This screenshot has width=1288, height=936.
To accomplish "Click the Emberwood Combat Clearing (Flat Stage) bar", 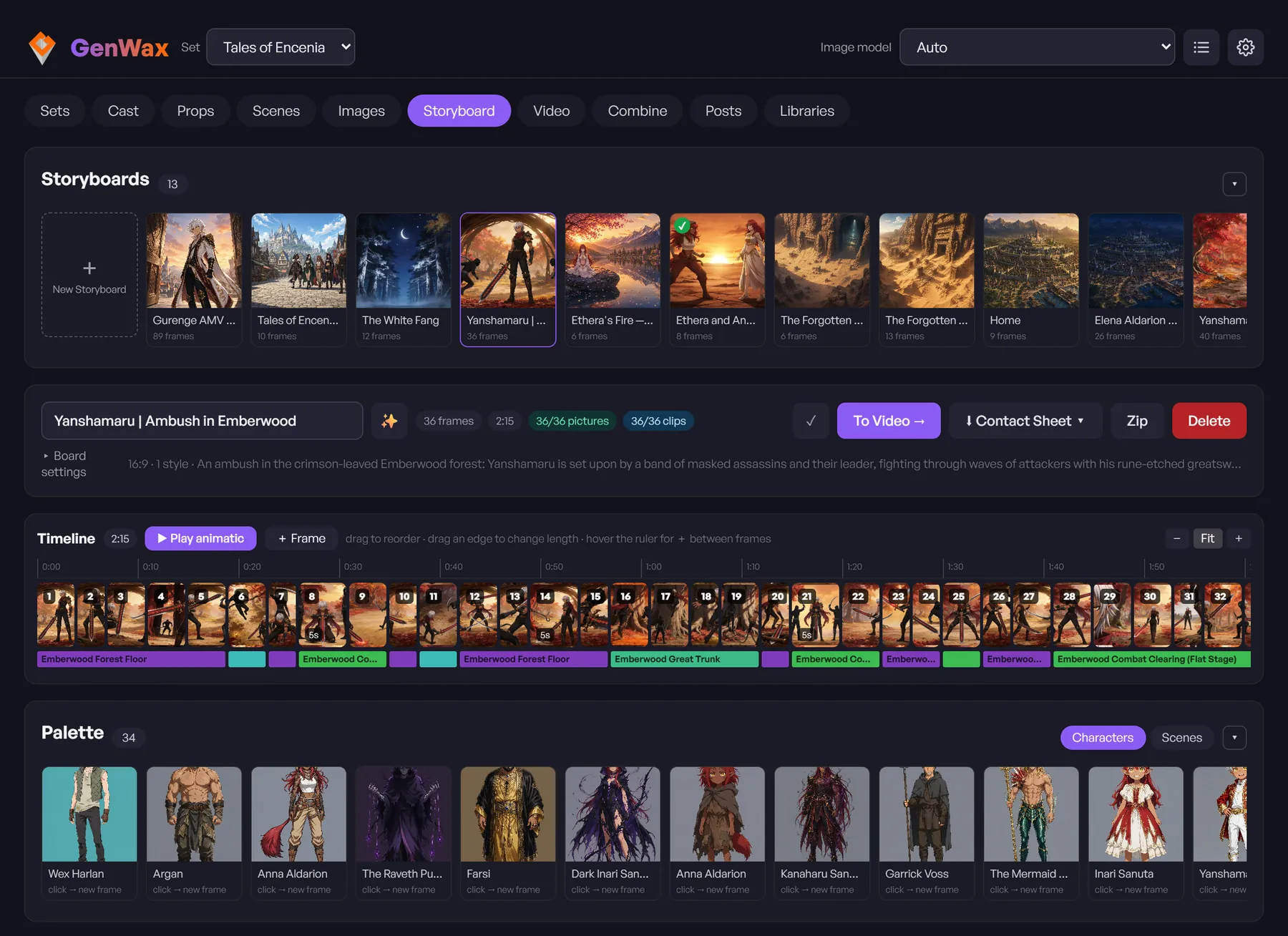I will [1151, 659].
